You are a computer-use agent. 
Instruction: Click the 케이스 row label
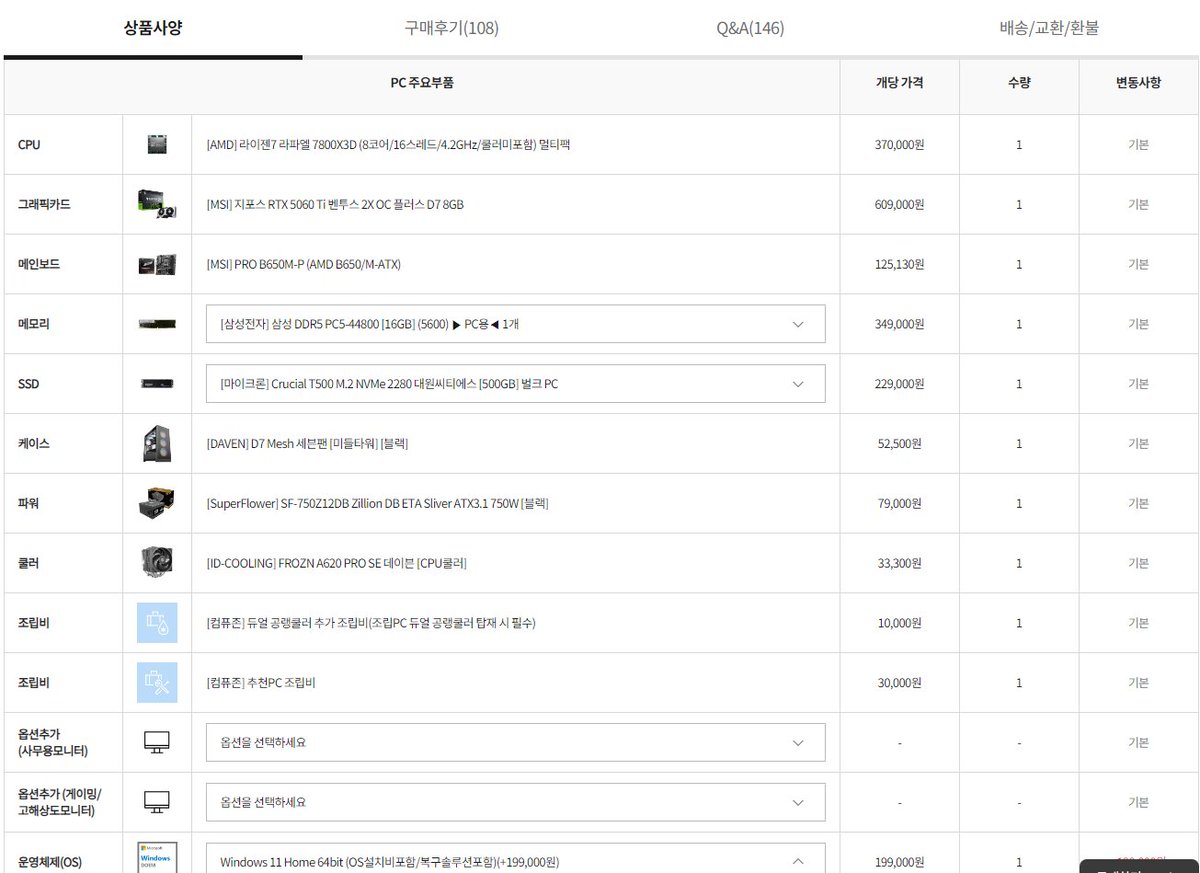[x=33, y=443]
